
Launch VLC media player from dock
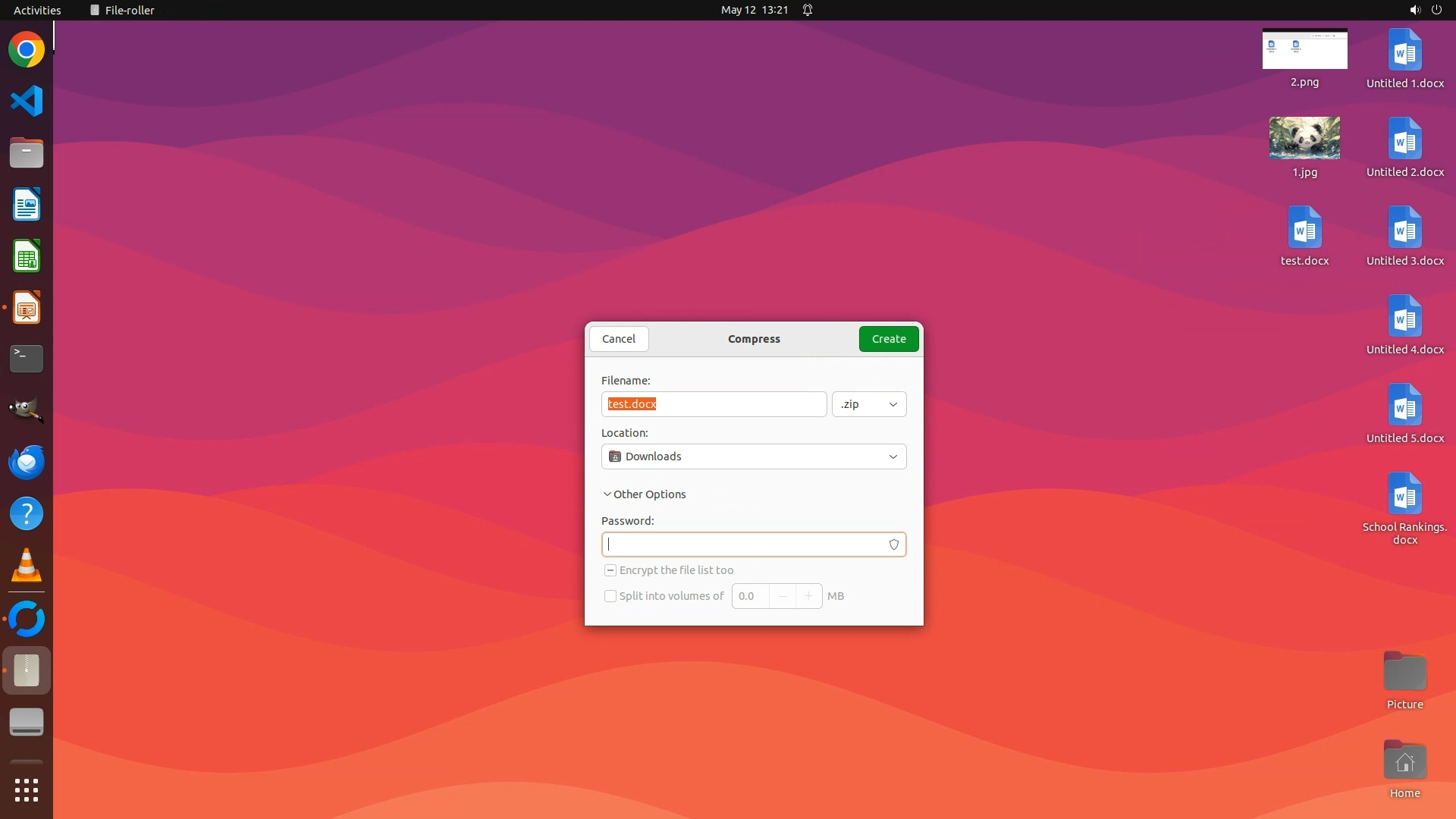pyautogui.click(x=27, y=566)
